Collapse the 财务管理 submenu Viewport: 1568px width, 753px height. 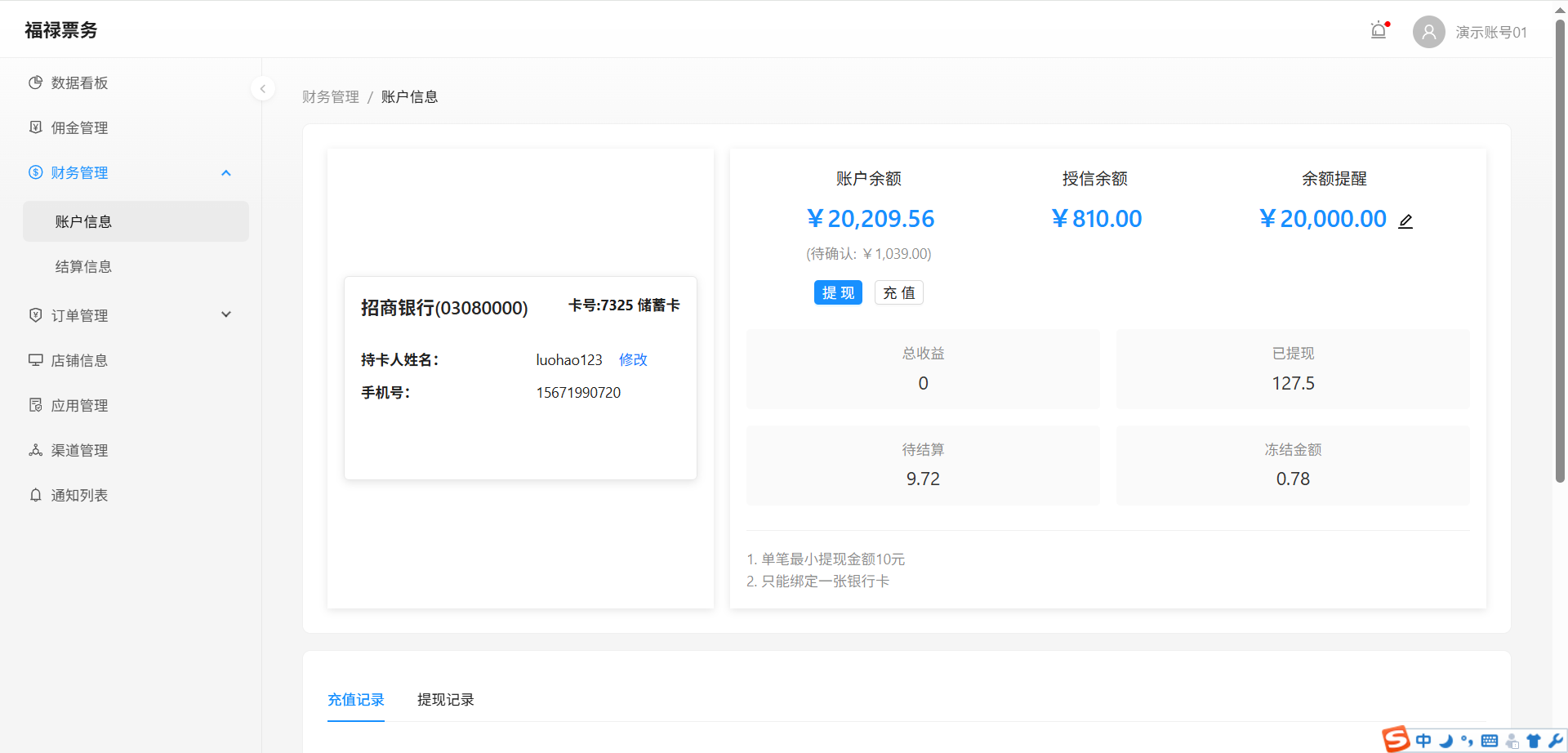[226, 173]
